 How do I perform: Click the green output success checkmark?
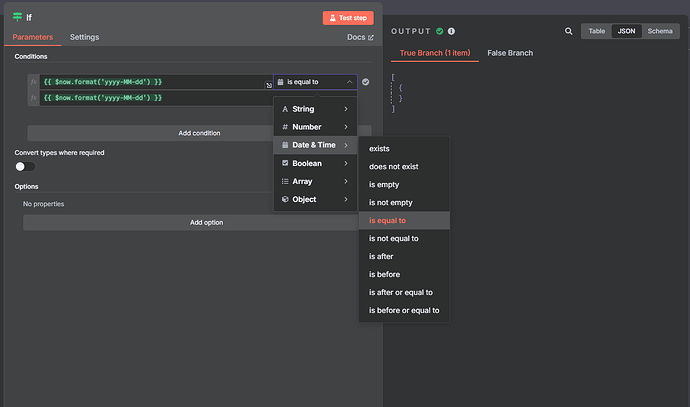[440, 31]
